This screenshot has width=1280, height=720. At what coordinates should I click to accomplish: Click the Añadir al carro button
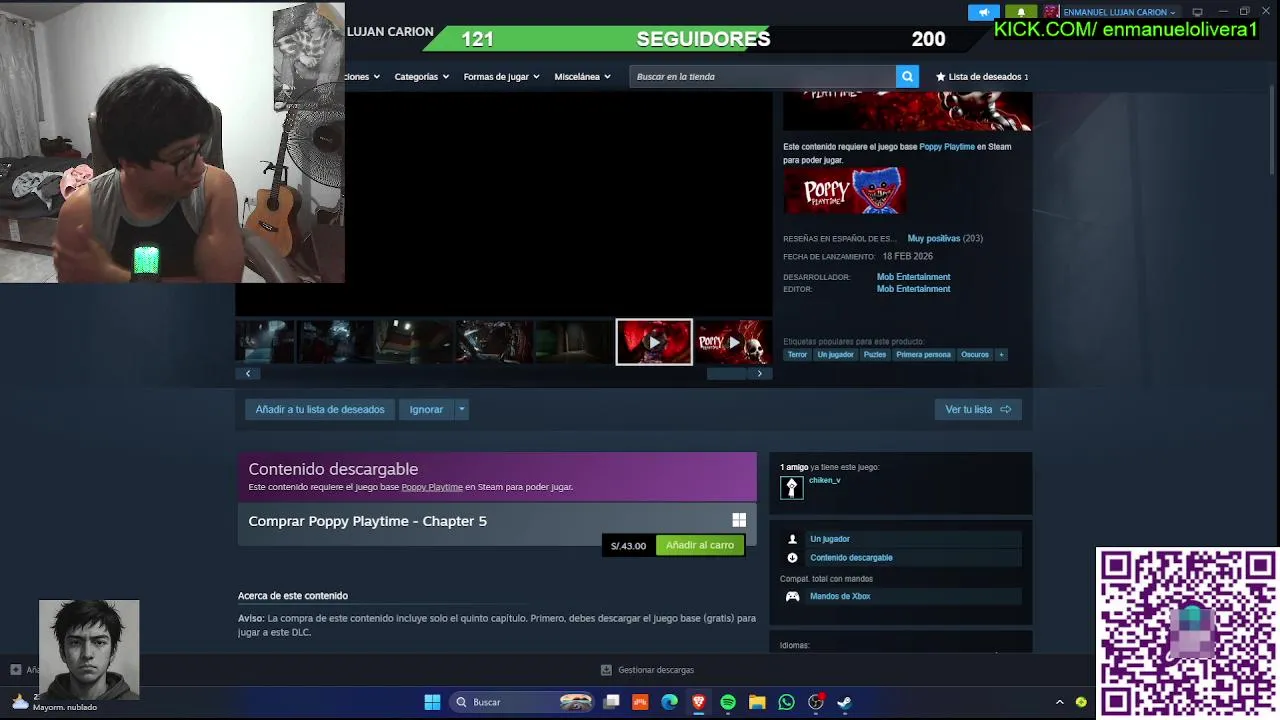700,545
